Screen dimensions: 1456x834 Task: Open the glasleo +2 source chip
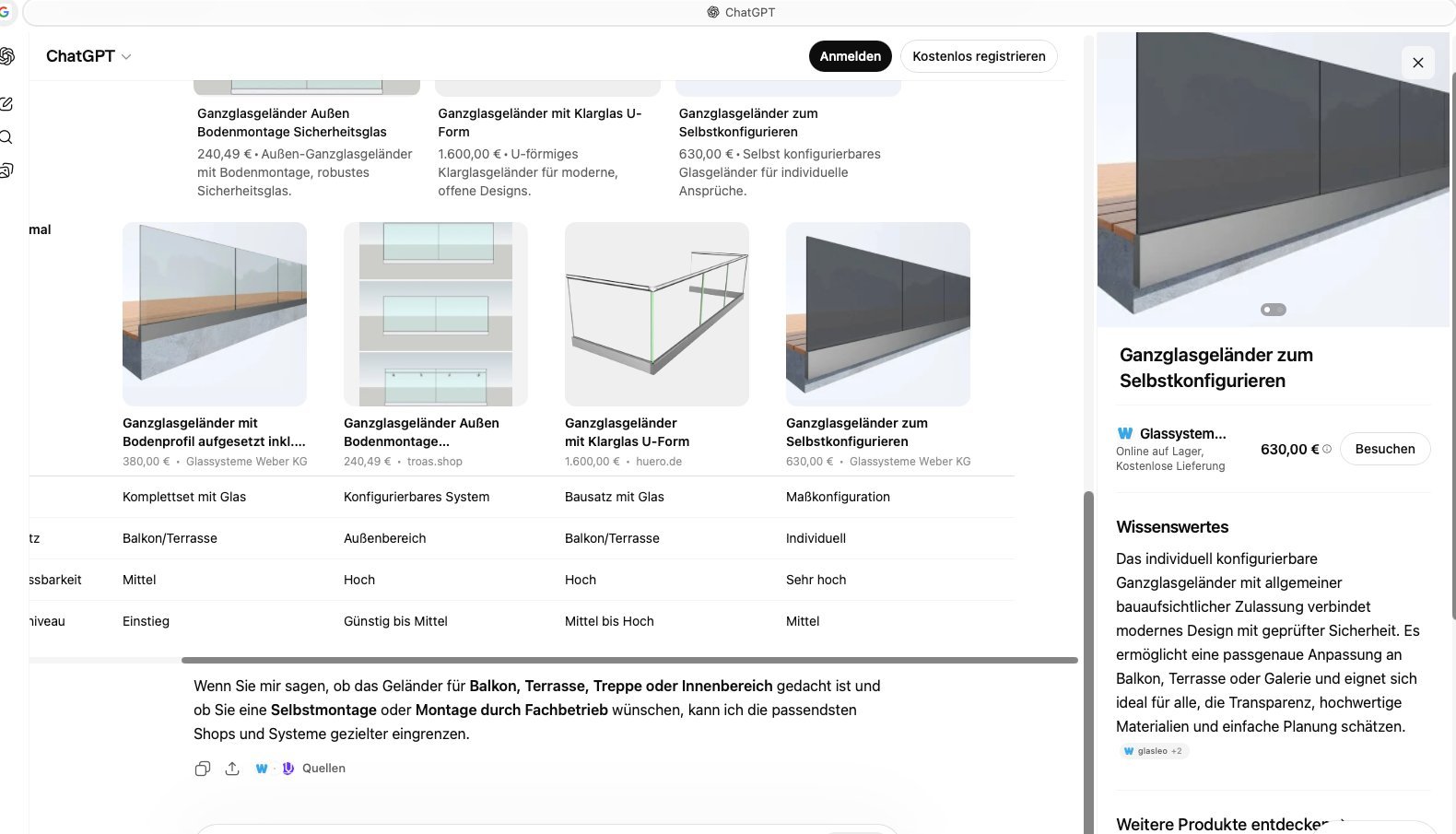[x=1153, y=751]
